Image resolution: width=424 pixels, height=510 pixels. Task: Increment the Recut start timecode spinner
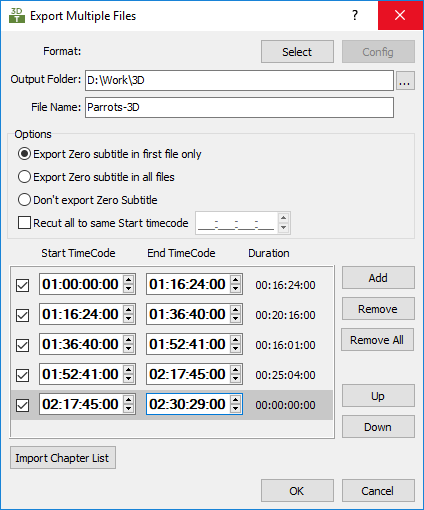point(283,218)
